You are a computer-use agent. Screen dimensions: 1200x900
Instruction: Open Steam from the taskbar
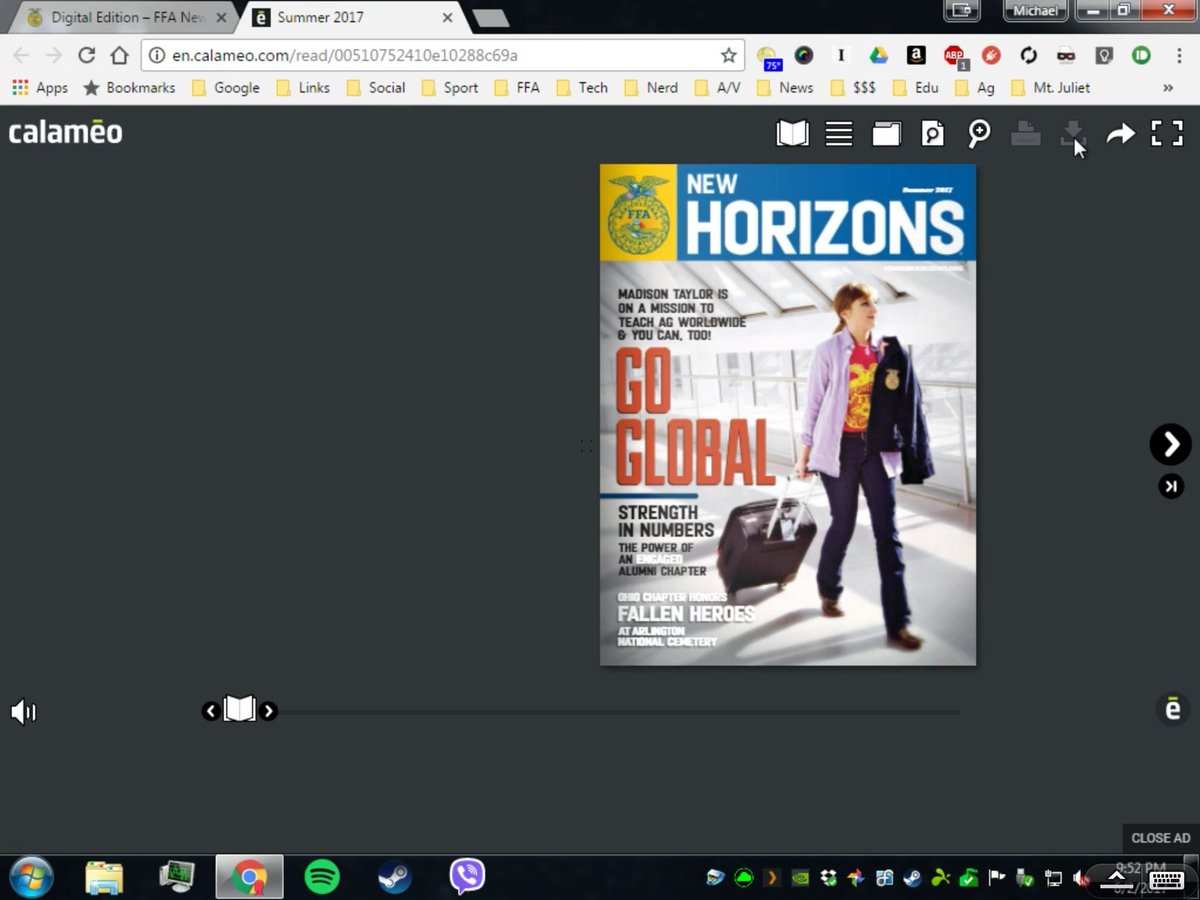click(394, 878)
